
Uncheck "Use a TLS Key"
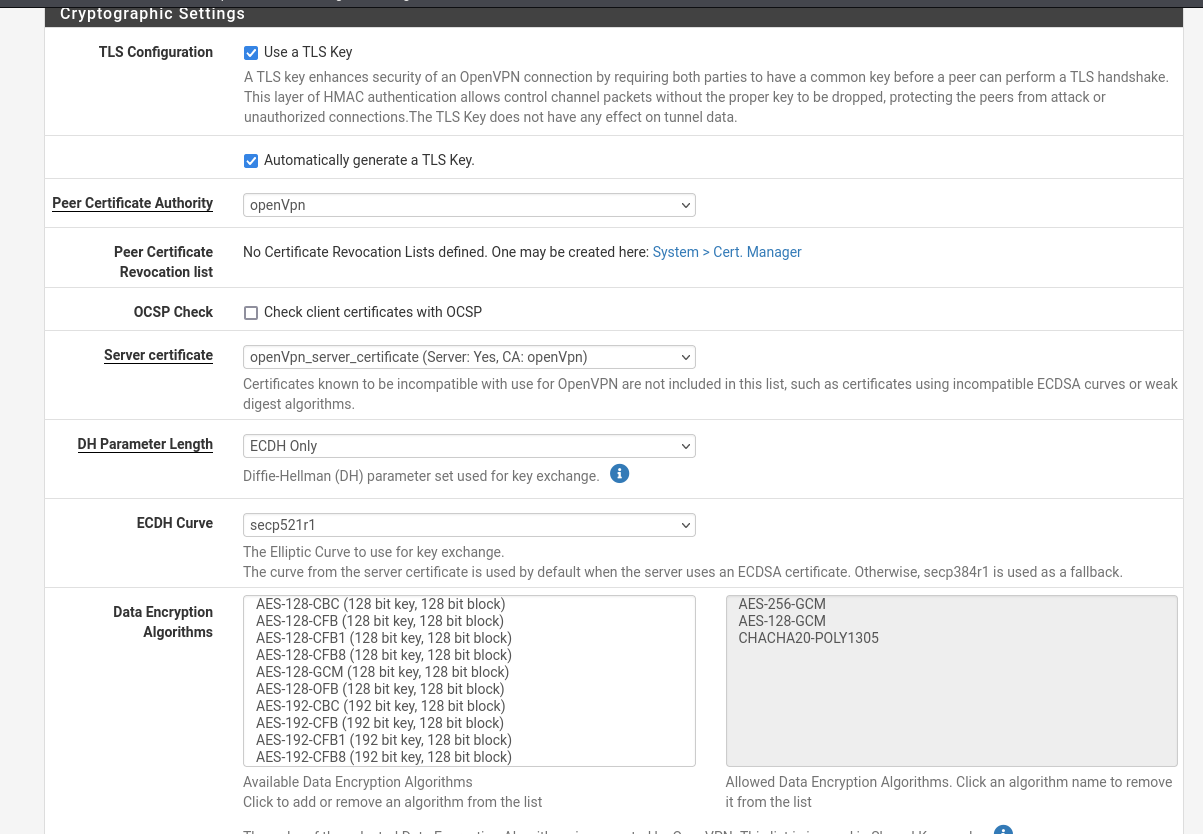251,52
